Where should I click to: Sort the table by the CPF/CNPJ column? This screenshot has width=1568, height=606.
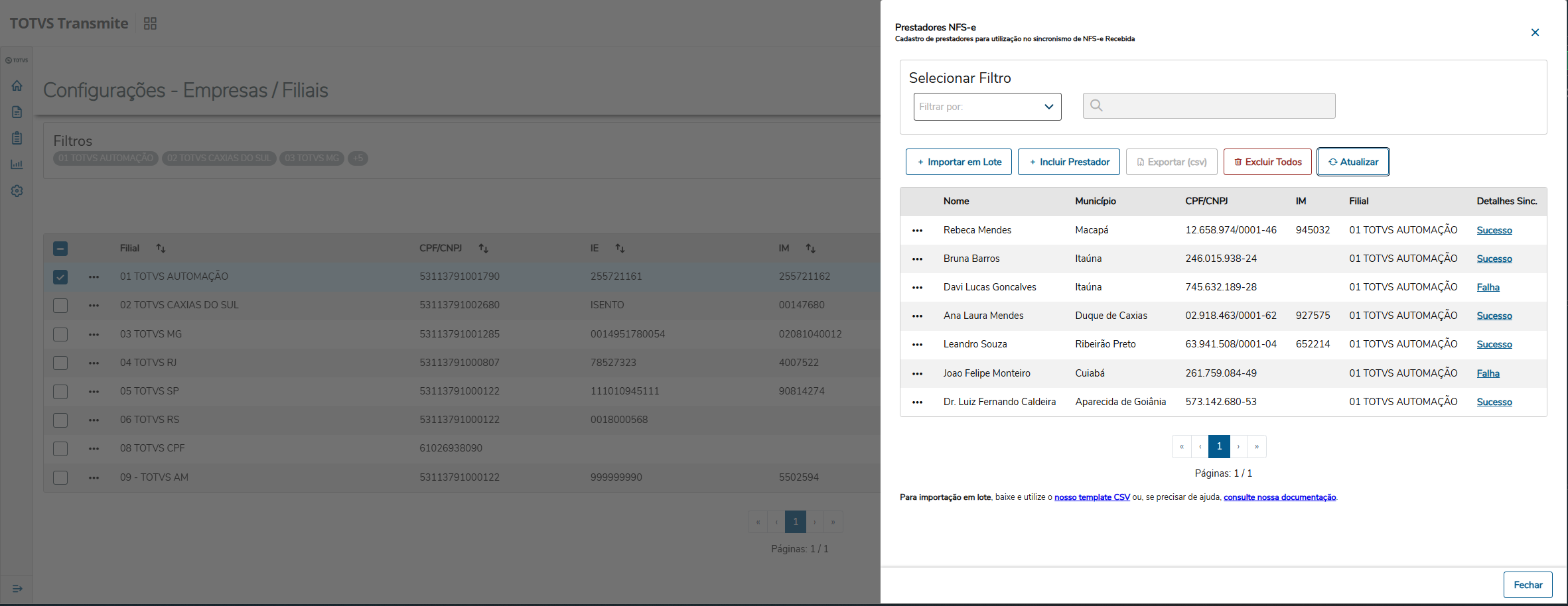pos(483,249)
